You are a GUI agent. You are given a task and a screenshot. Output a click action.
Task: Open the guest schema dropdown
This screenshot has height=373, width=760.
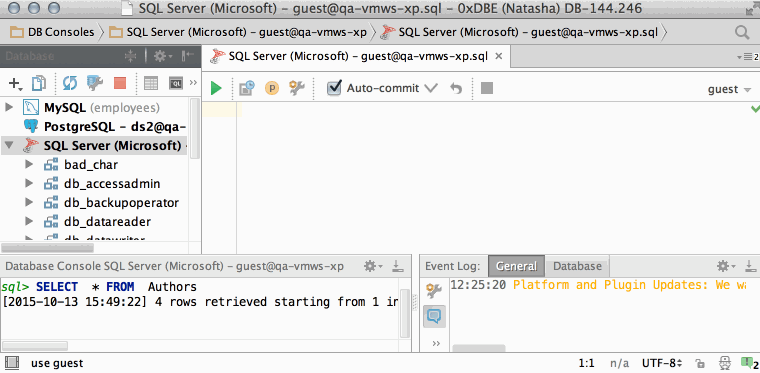pyautogui.click(x=729, y=89)
